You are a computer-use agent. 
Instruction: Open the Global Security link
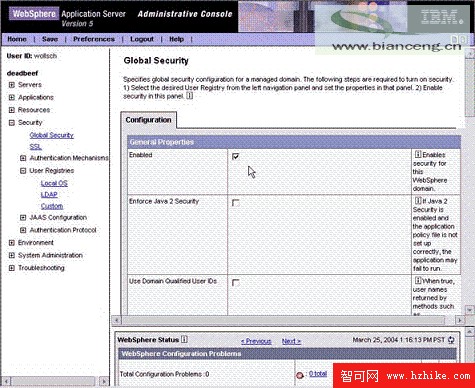click(x=52, y=135)
